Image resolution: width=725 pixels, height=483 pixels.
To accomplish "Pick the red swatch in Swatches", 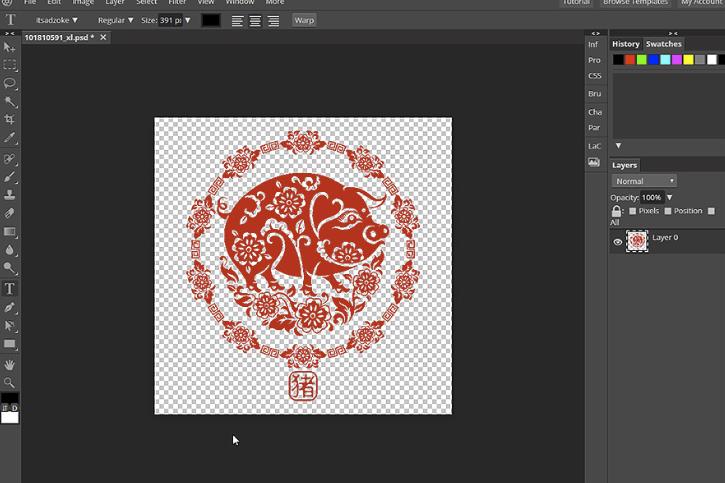I will 630,60.
